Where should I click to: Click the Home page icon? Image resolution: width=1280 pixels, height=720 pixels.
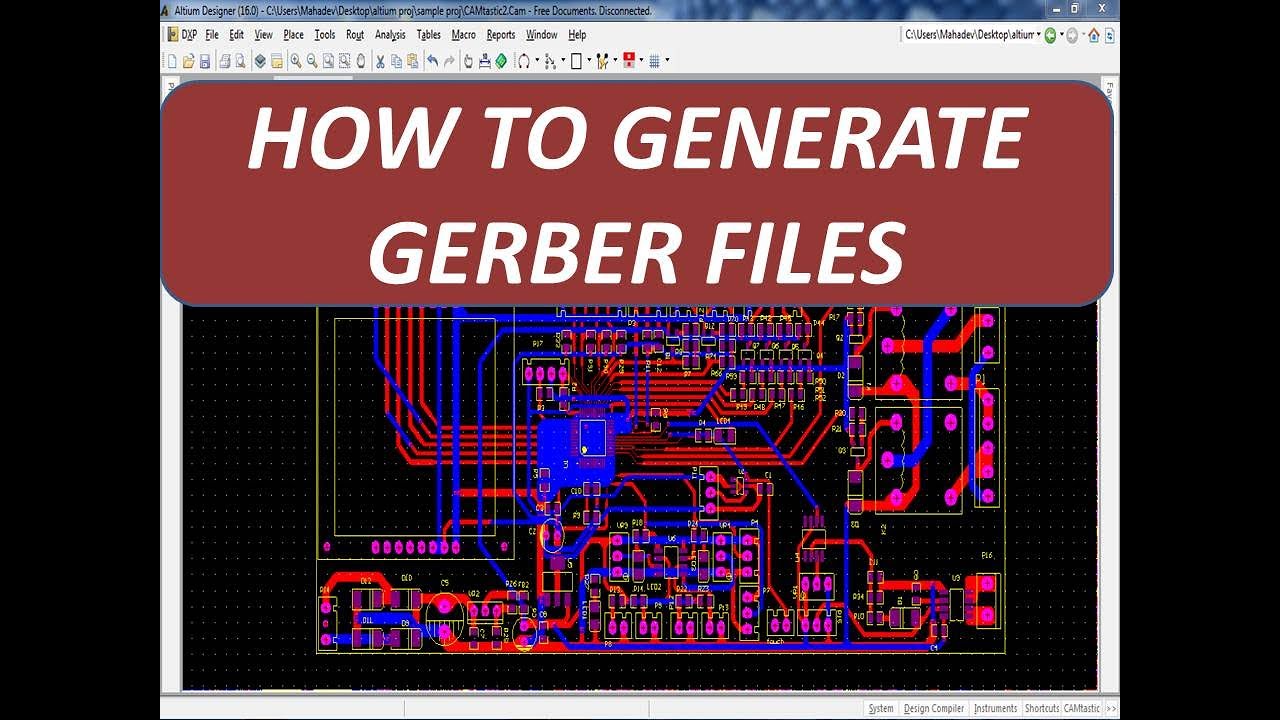pyautogui.click(x=1093, y=35)
